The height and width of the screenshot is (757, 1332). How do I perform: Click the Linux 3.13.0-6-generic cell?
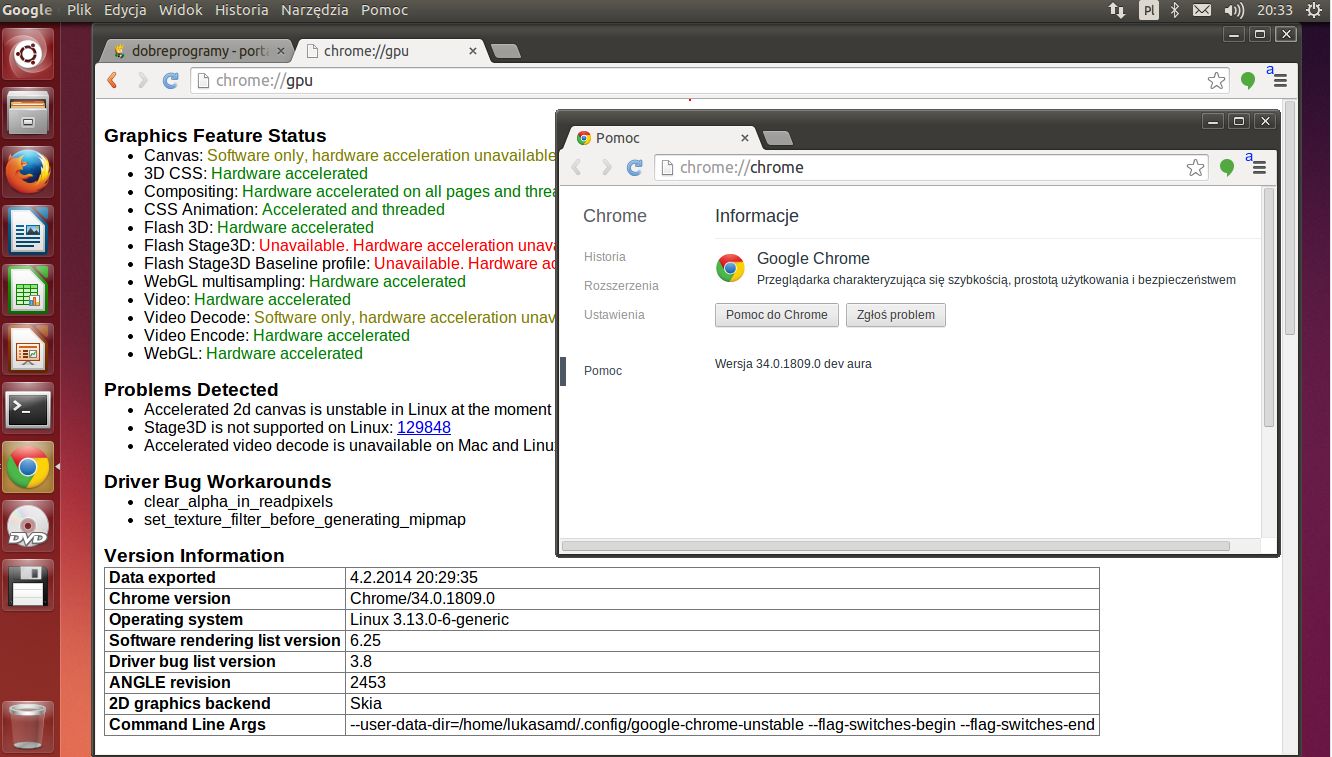(x=722, y=619)
